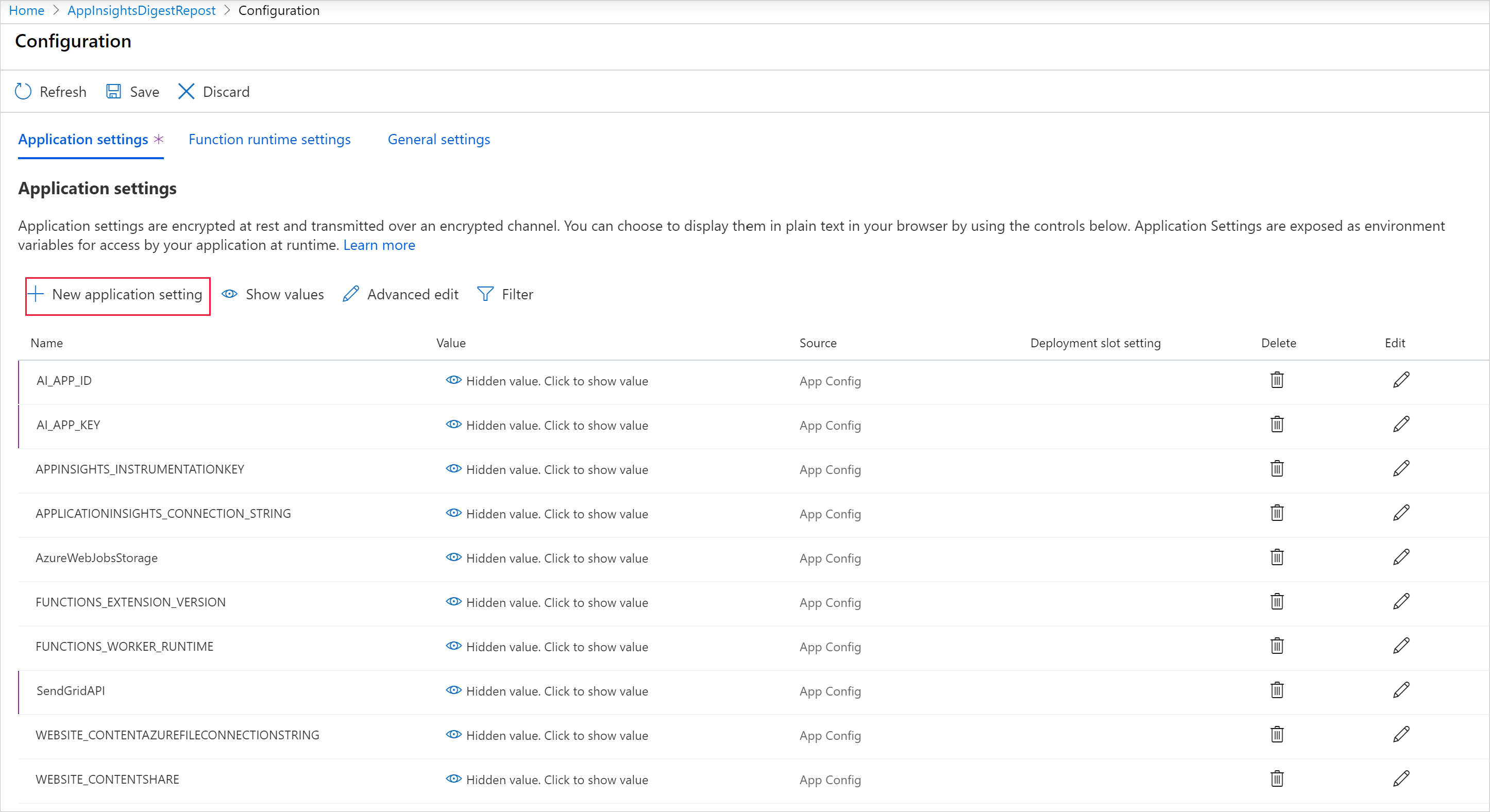This screenshot has width=1490, height=812.
Task: Edit the AzureWebJobsStorage setting
Action: tap(1400, 557)
